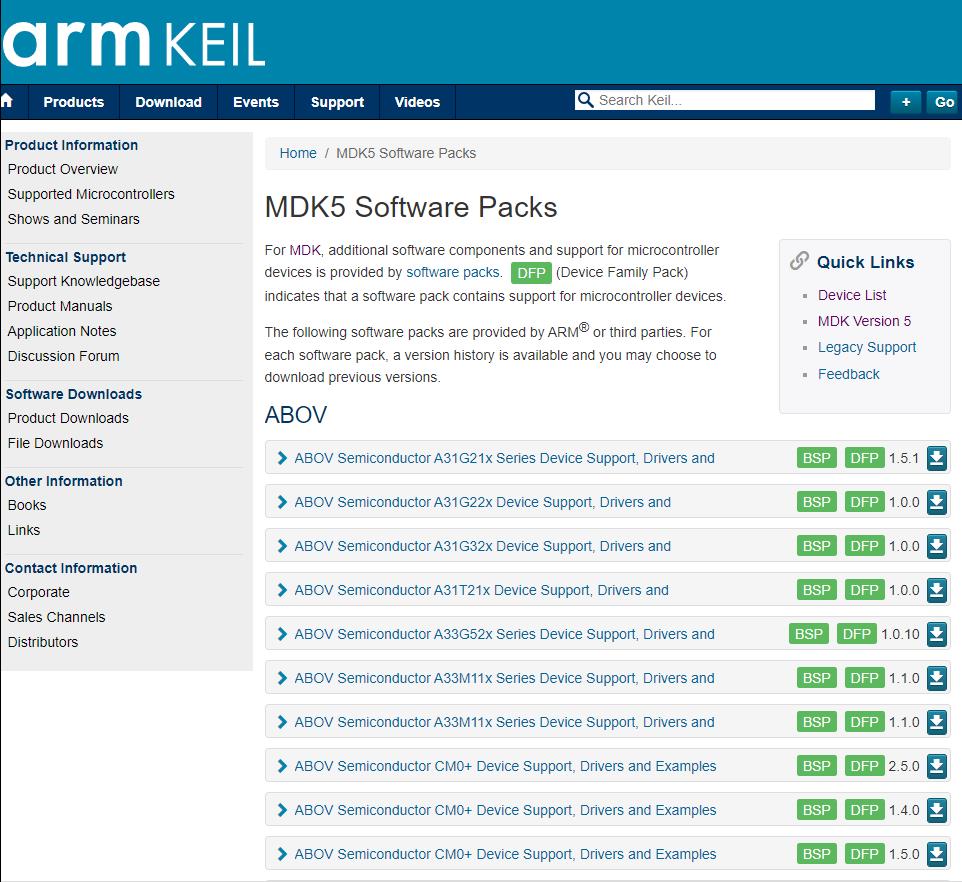Expand the A31G32x Device Support row
Viewport: 962px width, 882px height.
click(282, 546)
